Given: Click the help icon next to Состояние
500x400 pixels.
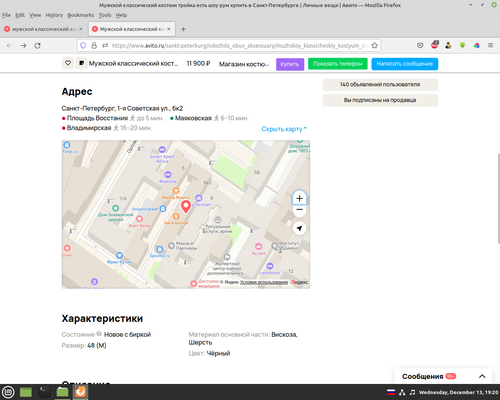Looking at the screenshot, I should coord(99,334).
